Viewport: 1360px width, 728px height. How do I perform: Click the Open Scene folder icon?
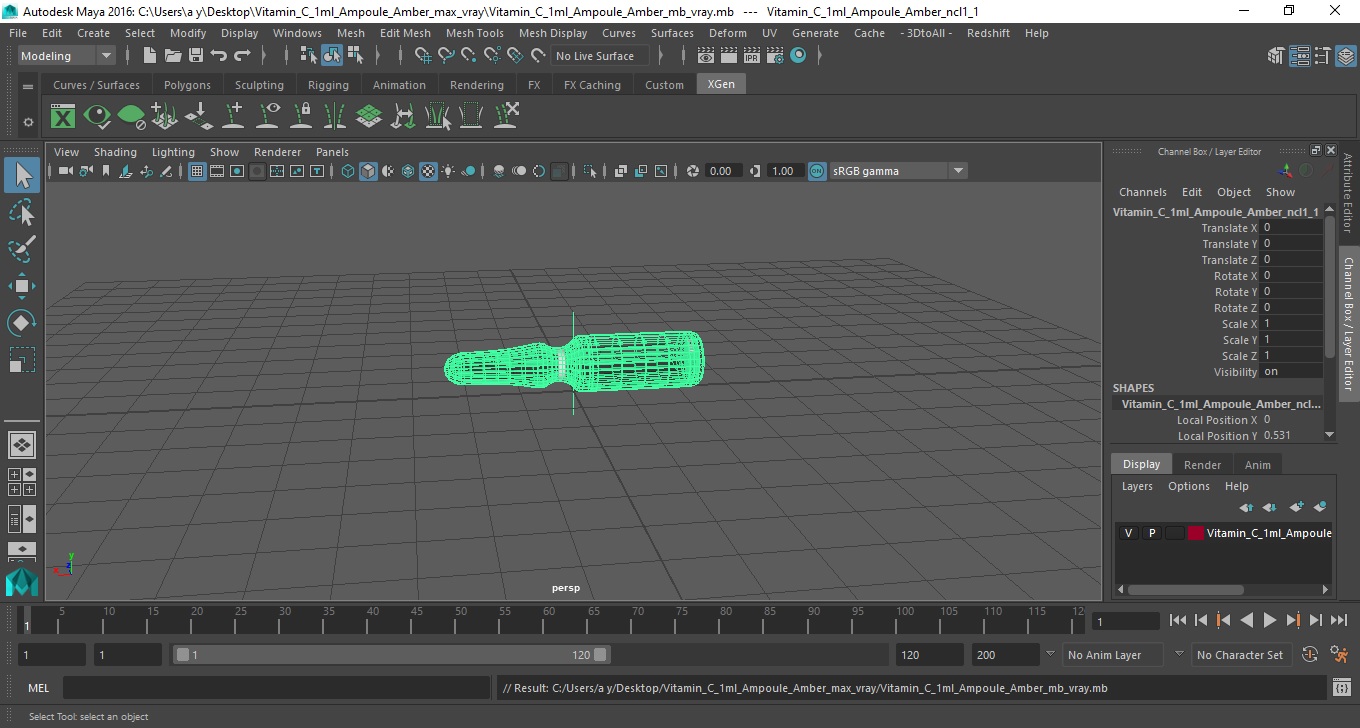[x=173, y=56]
